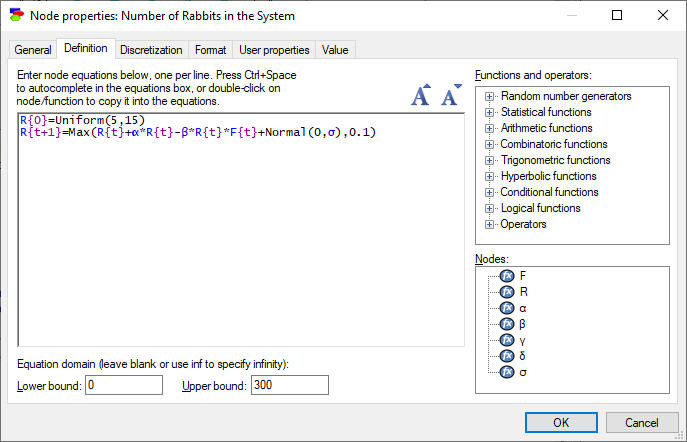Select the F node icon
The height and width of the screenshot is (442, 687).
507,276
